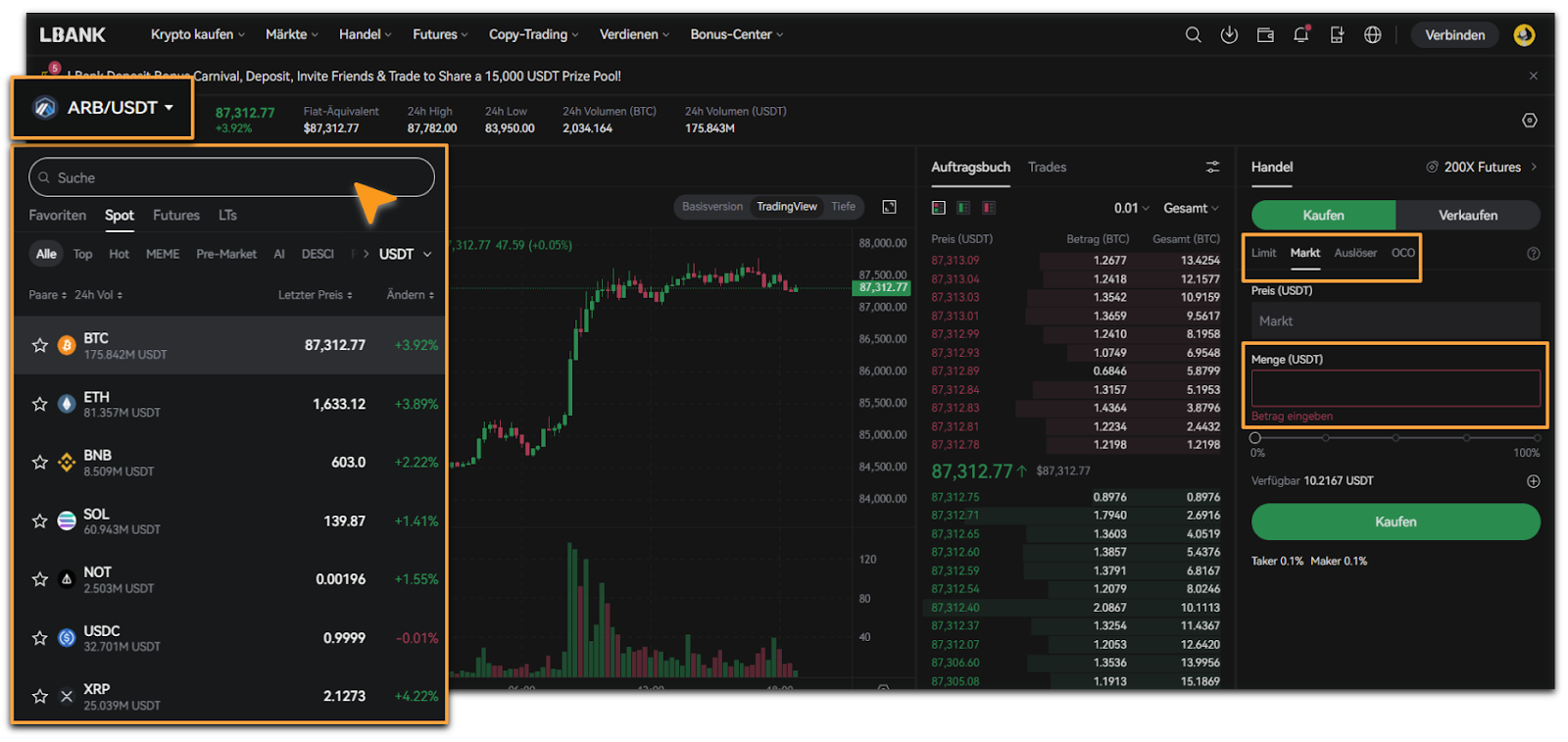This screenshot has width=1568, height=742.
Task: Click the Verbinden connect button
Action: pyautogui.click(x=1454, y=34)
